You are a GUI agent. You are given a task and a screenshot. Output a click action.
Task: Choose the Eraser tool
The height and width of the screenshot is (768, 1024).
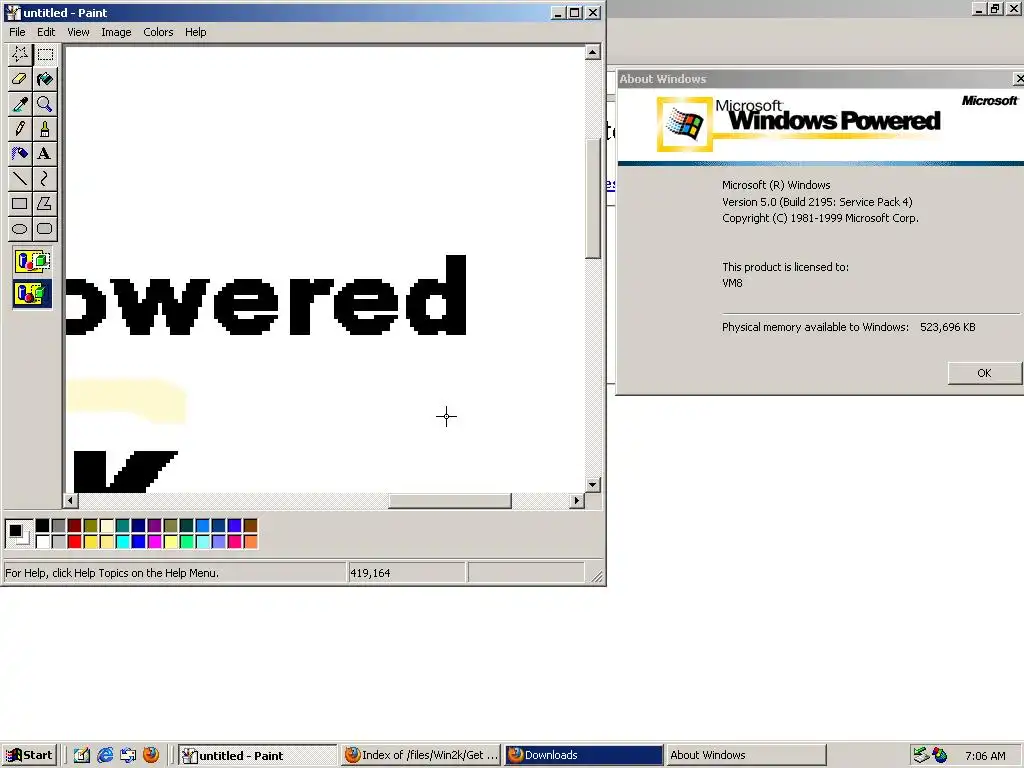pos(20,79)
